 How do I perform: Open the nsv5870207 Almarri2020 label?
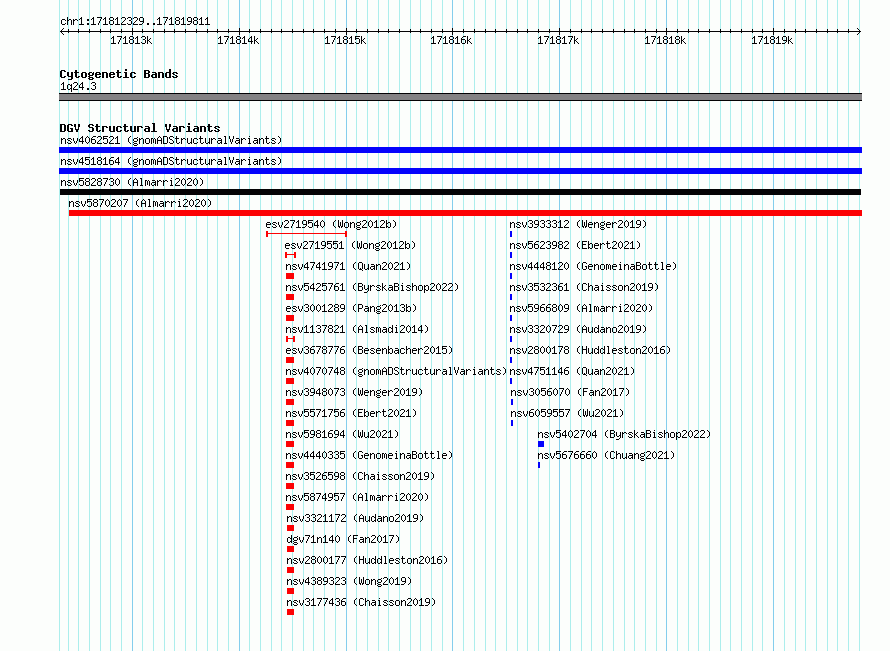click(x=140, y=203)
